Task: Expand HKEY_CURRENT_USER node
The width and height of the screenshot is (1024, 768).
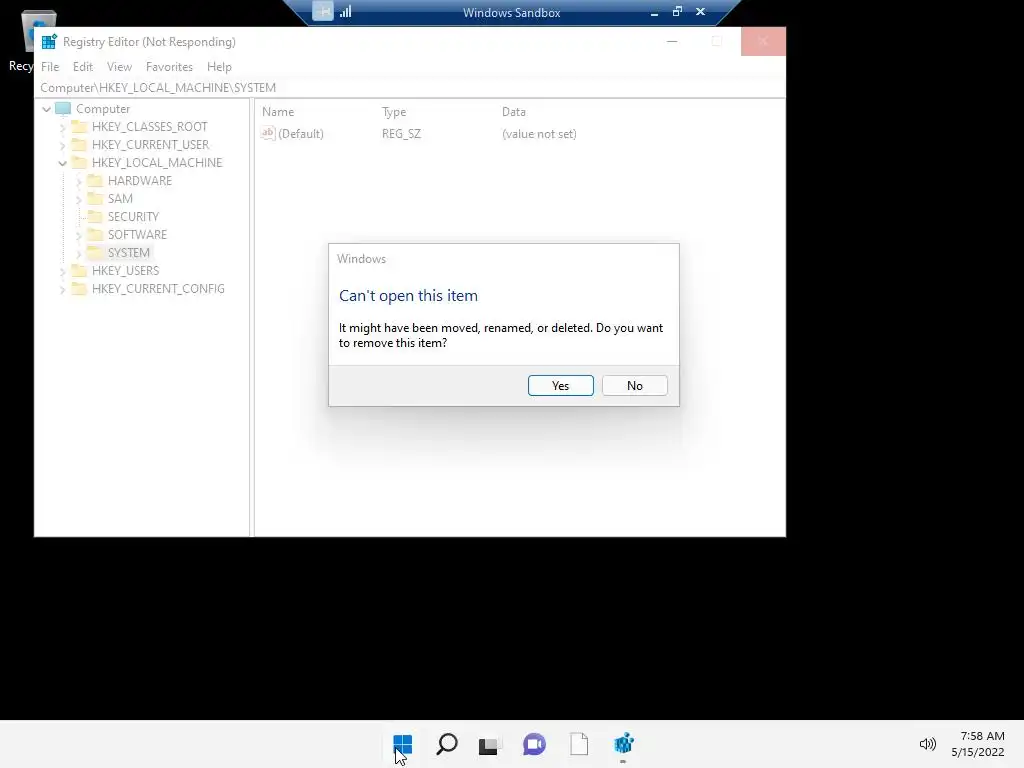Action: tap(63, 145)
